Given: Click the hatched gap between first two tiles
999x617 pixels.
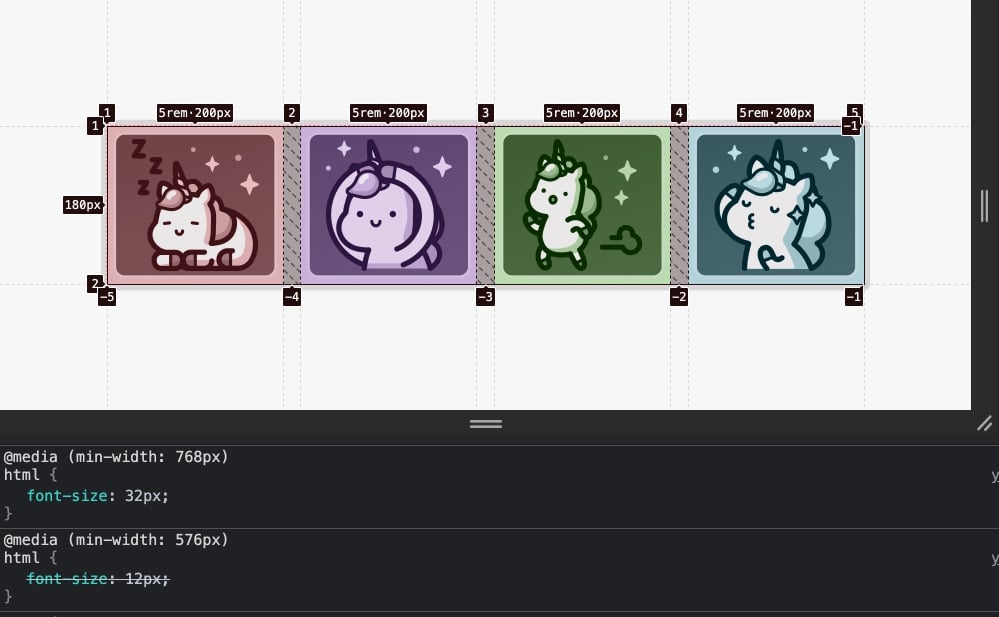Looking at the screenshot, I should coord(292,205).
